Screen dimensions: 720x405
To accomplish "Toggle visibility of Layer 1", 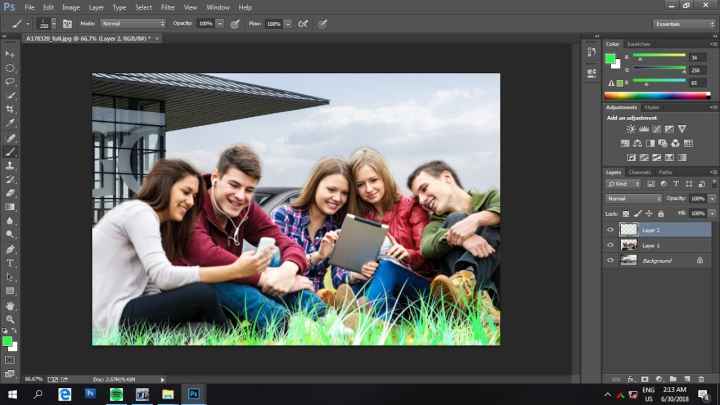I will click(610, 245).
